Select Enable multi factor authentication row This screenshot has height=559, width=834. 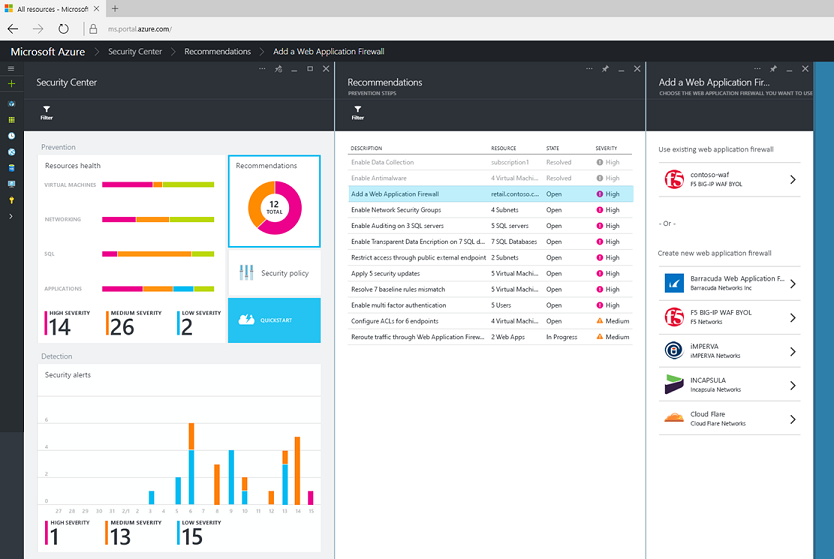[490, 305]
